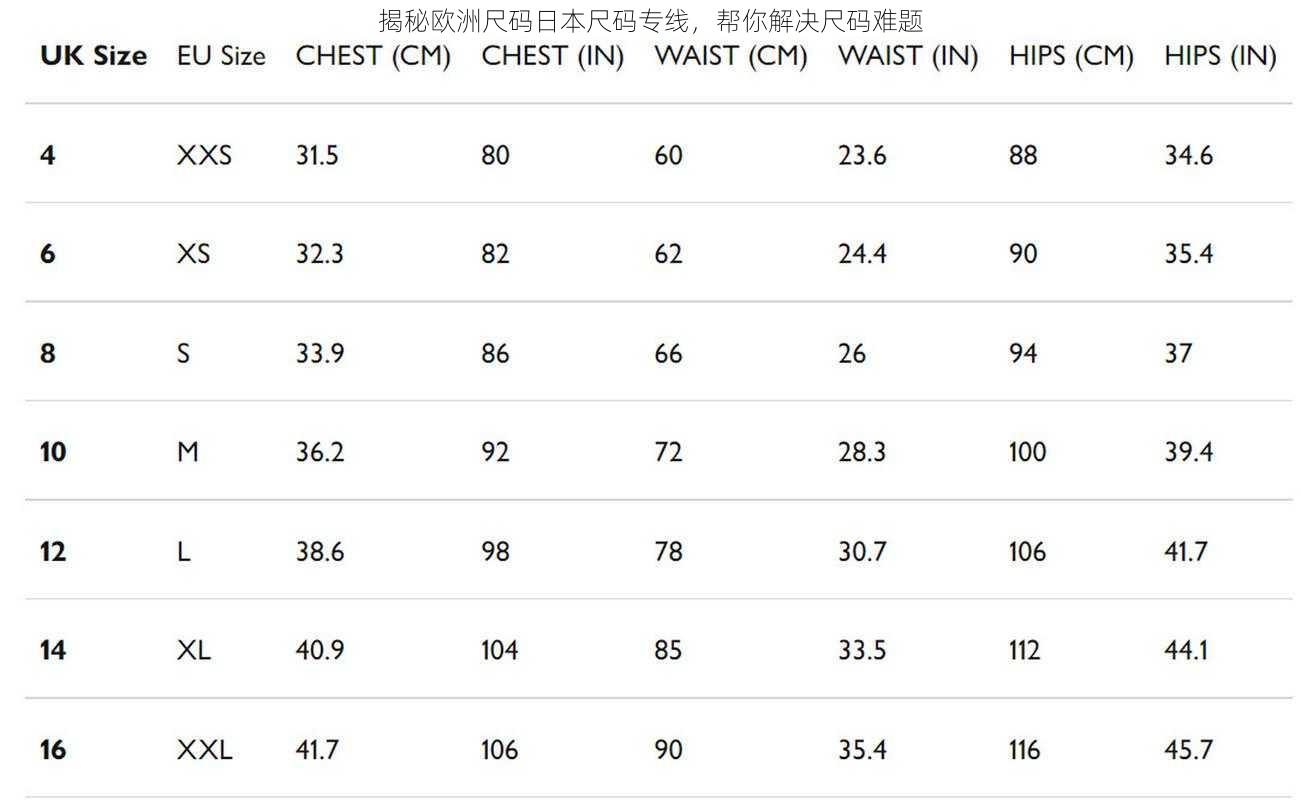Image resolution: width=1301 pixels, height=800 pixels.
Task: Select the XL EU size cell
Action: (194, 650)
